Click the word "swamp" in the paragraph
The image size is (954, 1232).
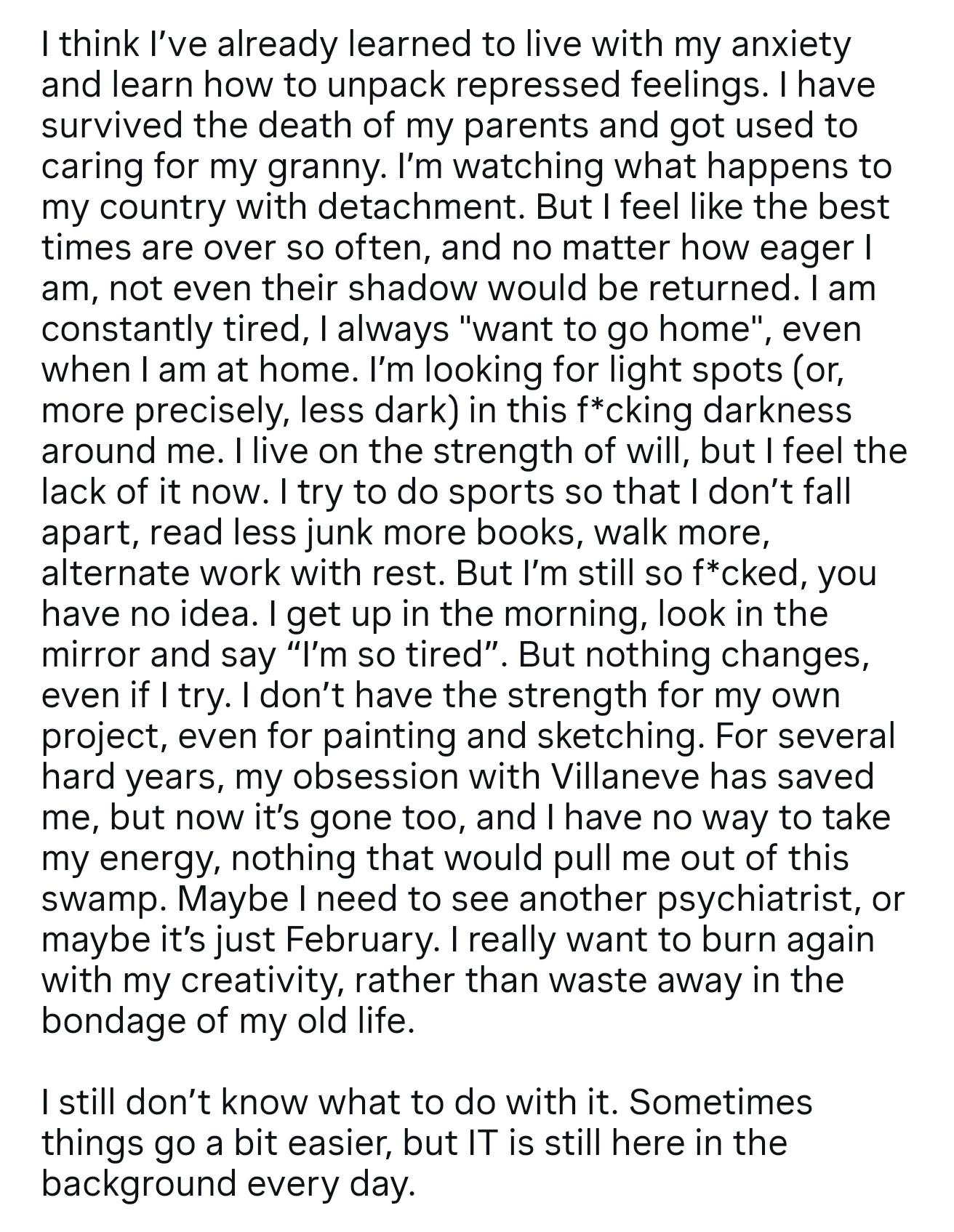tap(100, 900)
